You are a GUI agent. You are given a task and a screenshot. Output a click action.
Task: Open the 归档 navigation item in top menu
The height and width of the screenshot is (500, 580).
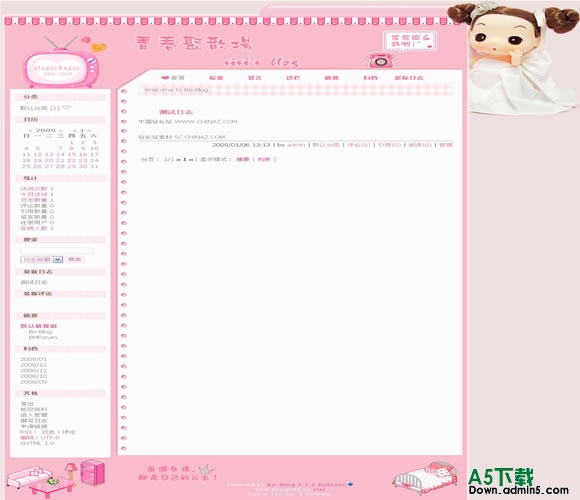pyautogui.click(x=370, y=78)
